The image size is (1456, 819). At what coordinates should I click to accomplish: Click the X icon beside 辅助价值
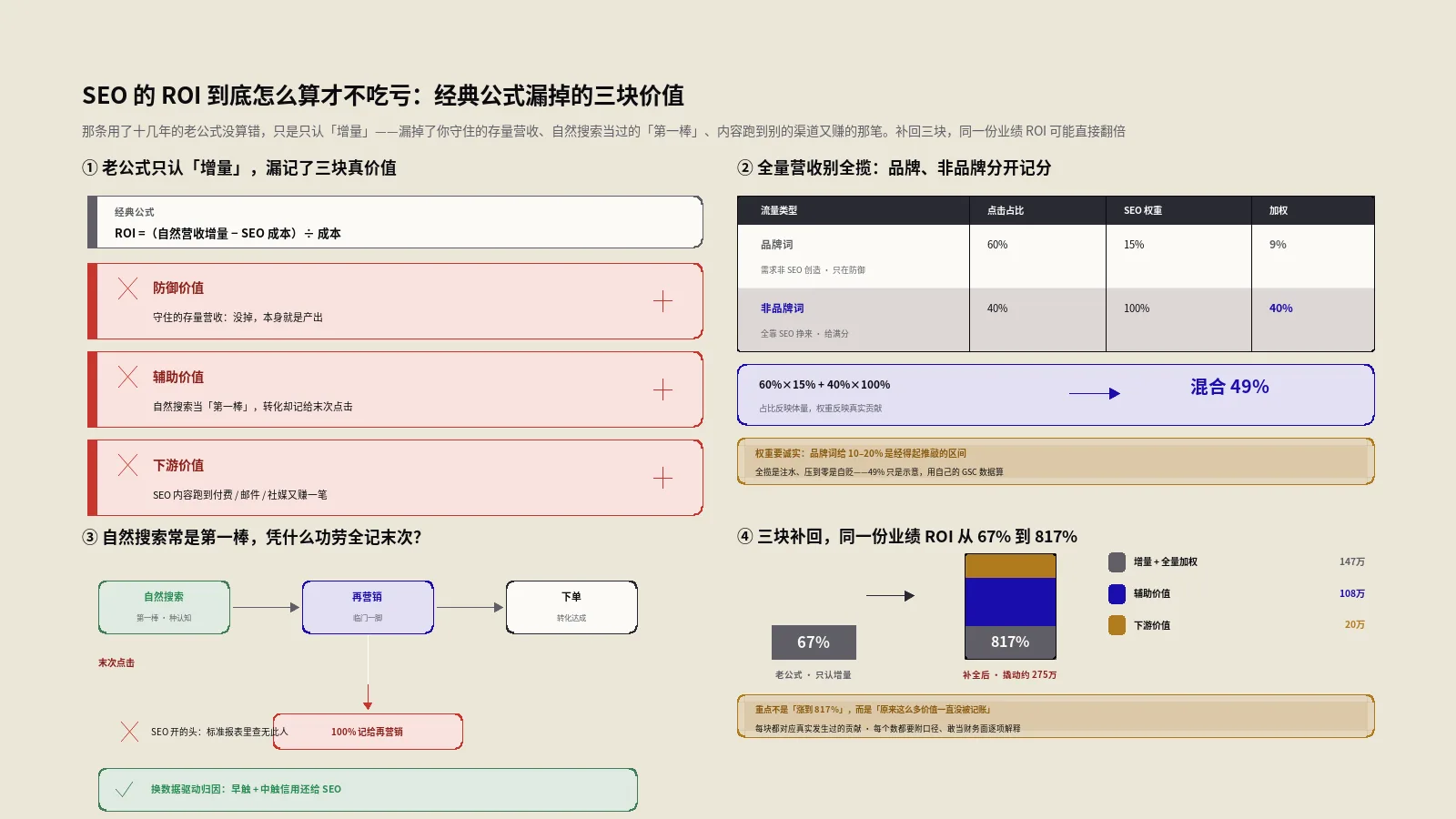(128, 377)
